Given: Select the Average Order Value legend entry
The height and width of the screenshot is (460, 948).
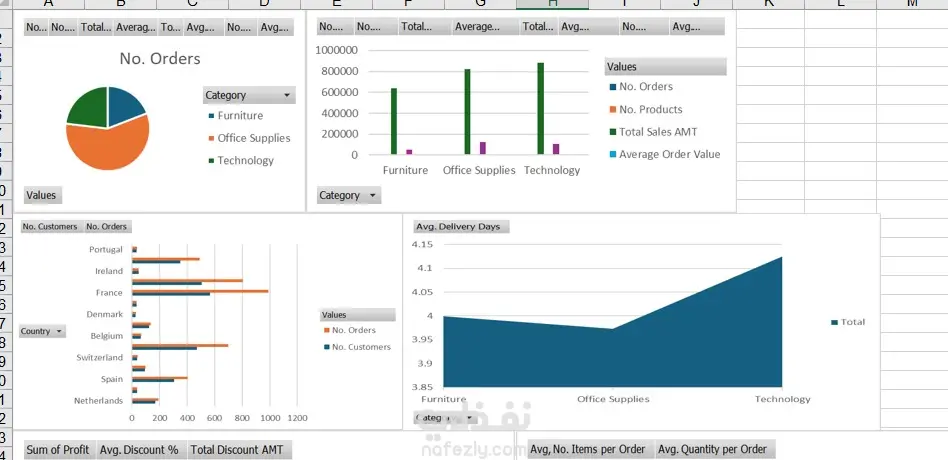Looking at the screenshot, I should 664,154.
